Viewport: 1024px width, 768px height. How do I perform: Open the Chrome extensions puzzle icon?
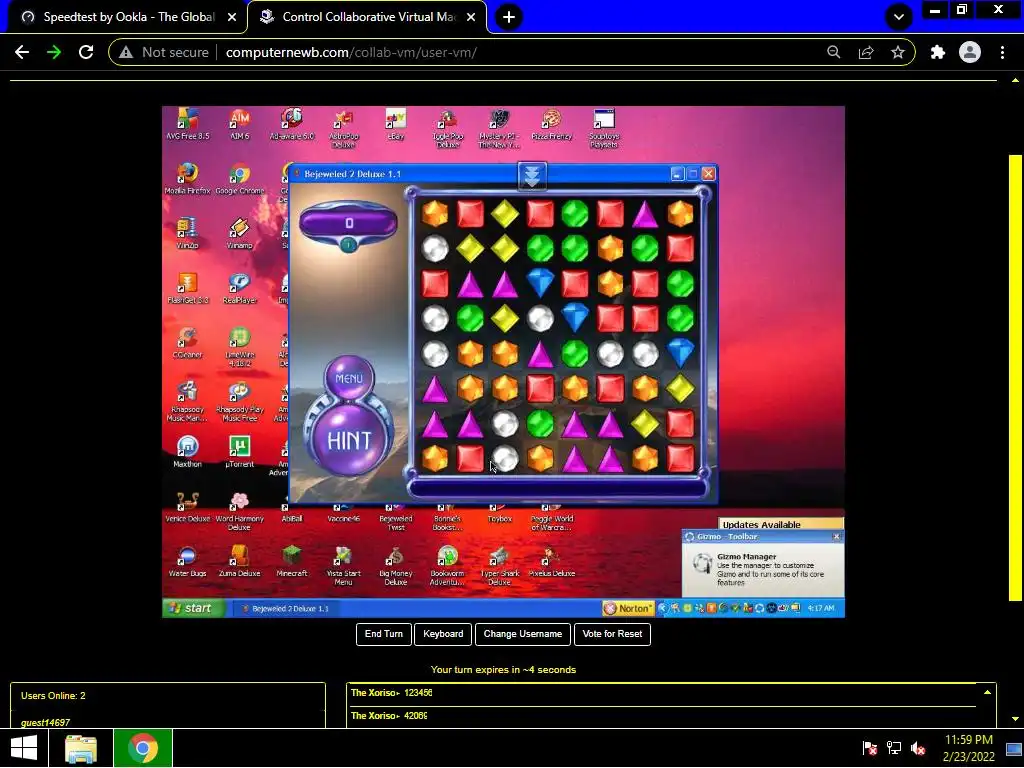pyautogui.click(x=938, y=52)
